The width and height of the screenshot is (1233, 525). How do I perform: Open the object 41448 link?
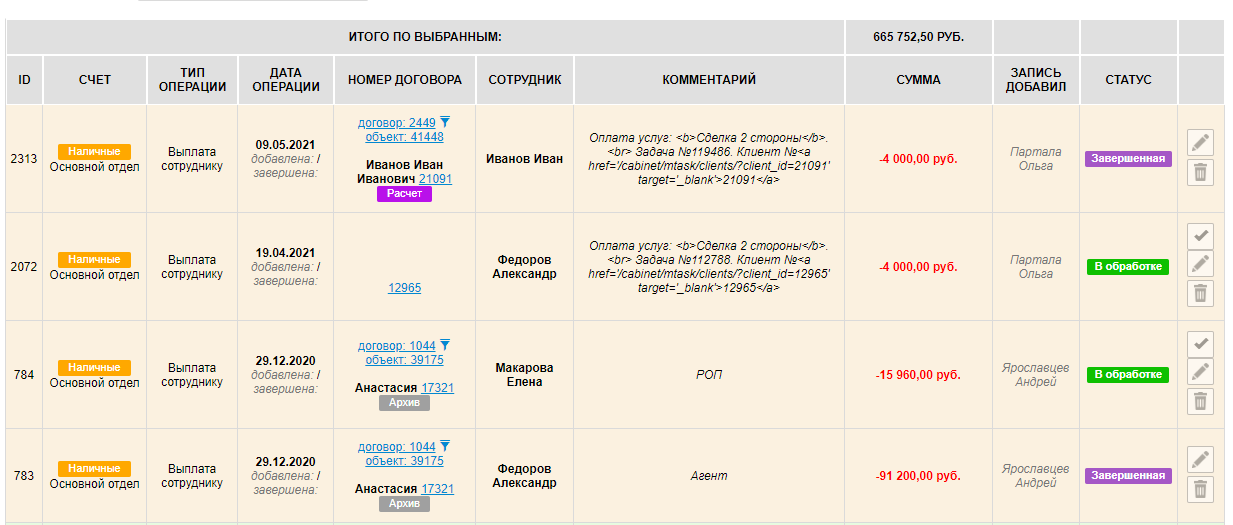(404, 137)
